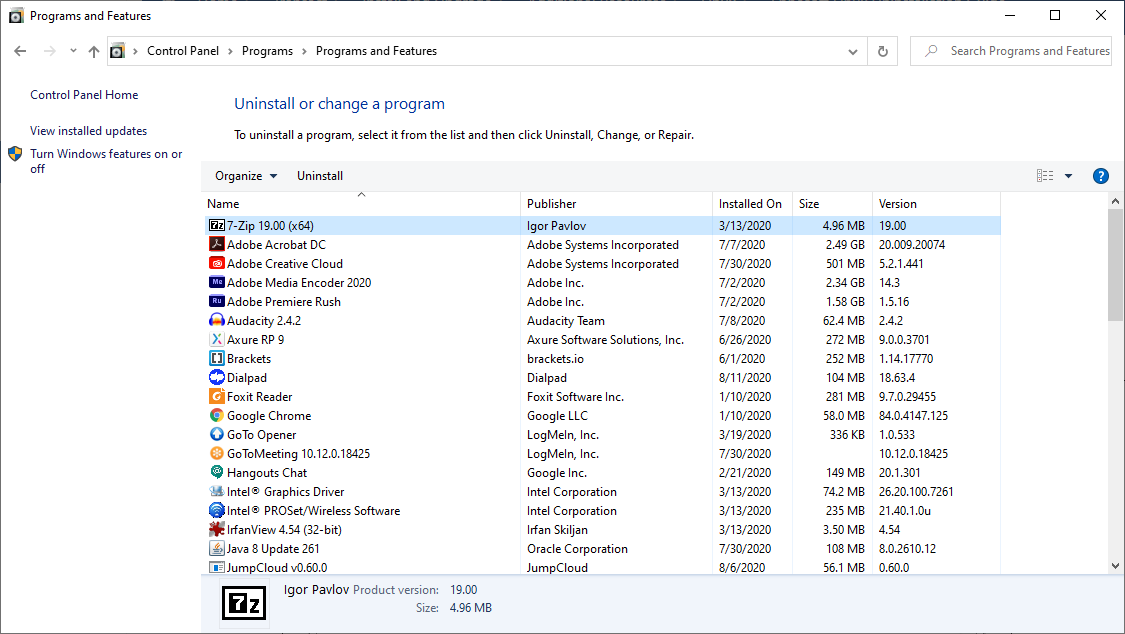Image resolution: width=1125 pixels, height=634 pixels.
Task: Open the help question mark icon
Action: (x=1100, y=176)
